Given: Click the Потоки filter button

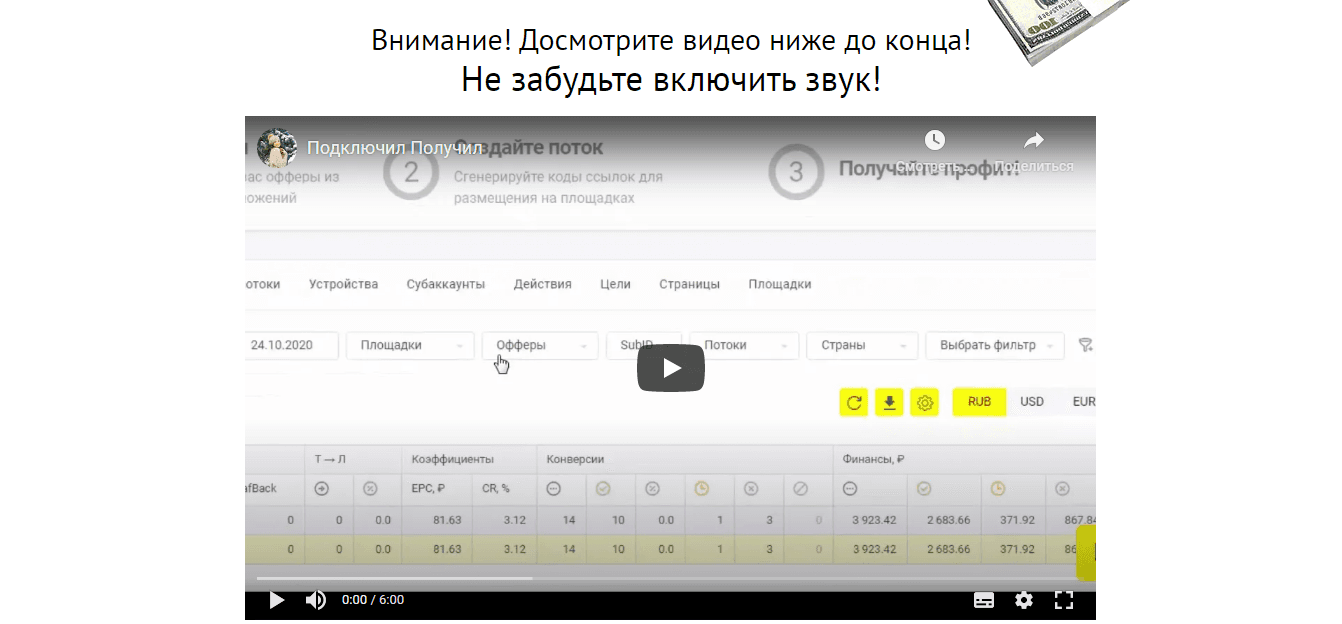Looking at the screenshot, I should (x=743, y=344).
